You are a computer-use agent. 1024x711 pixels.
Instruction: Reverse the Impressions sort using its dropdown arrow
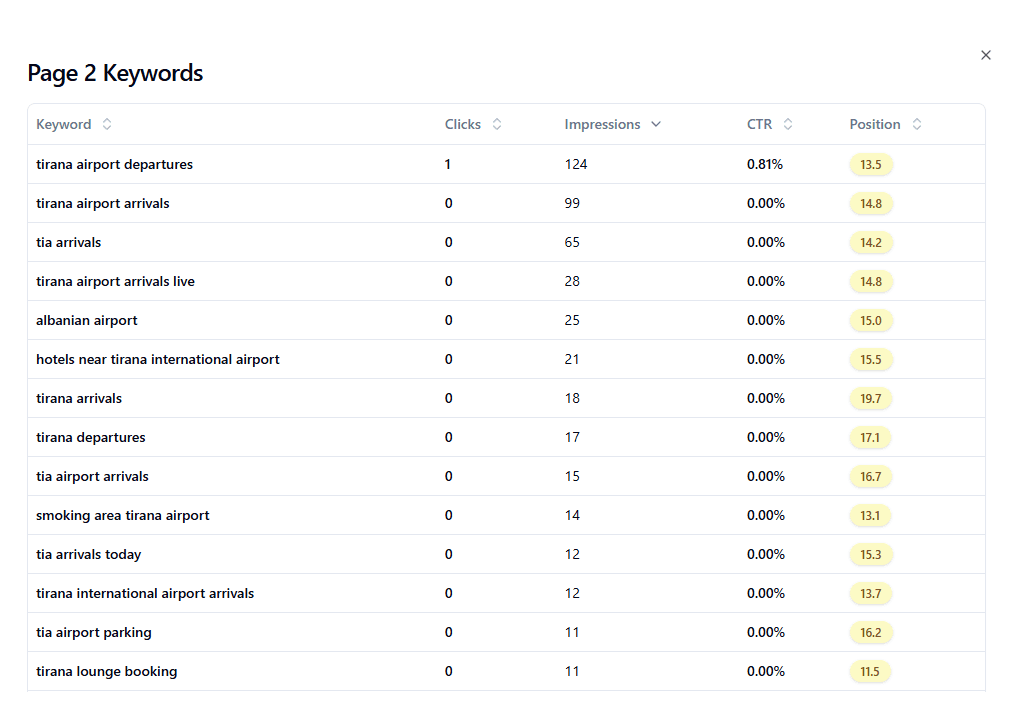(x=656, y=124)
